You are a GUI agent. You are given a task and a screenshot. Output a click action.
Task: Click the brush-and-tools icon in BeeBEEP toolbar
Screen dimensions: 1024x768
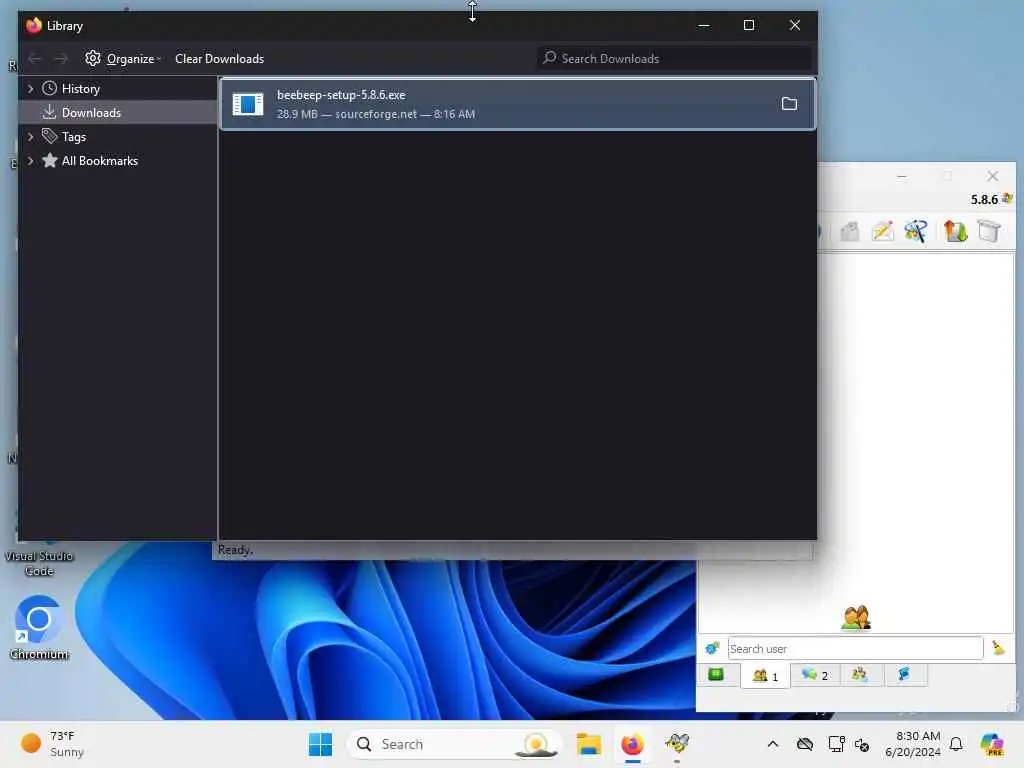click(916, 231)
